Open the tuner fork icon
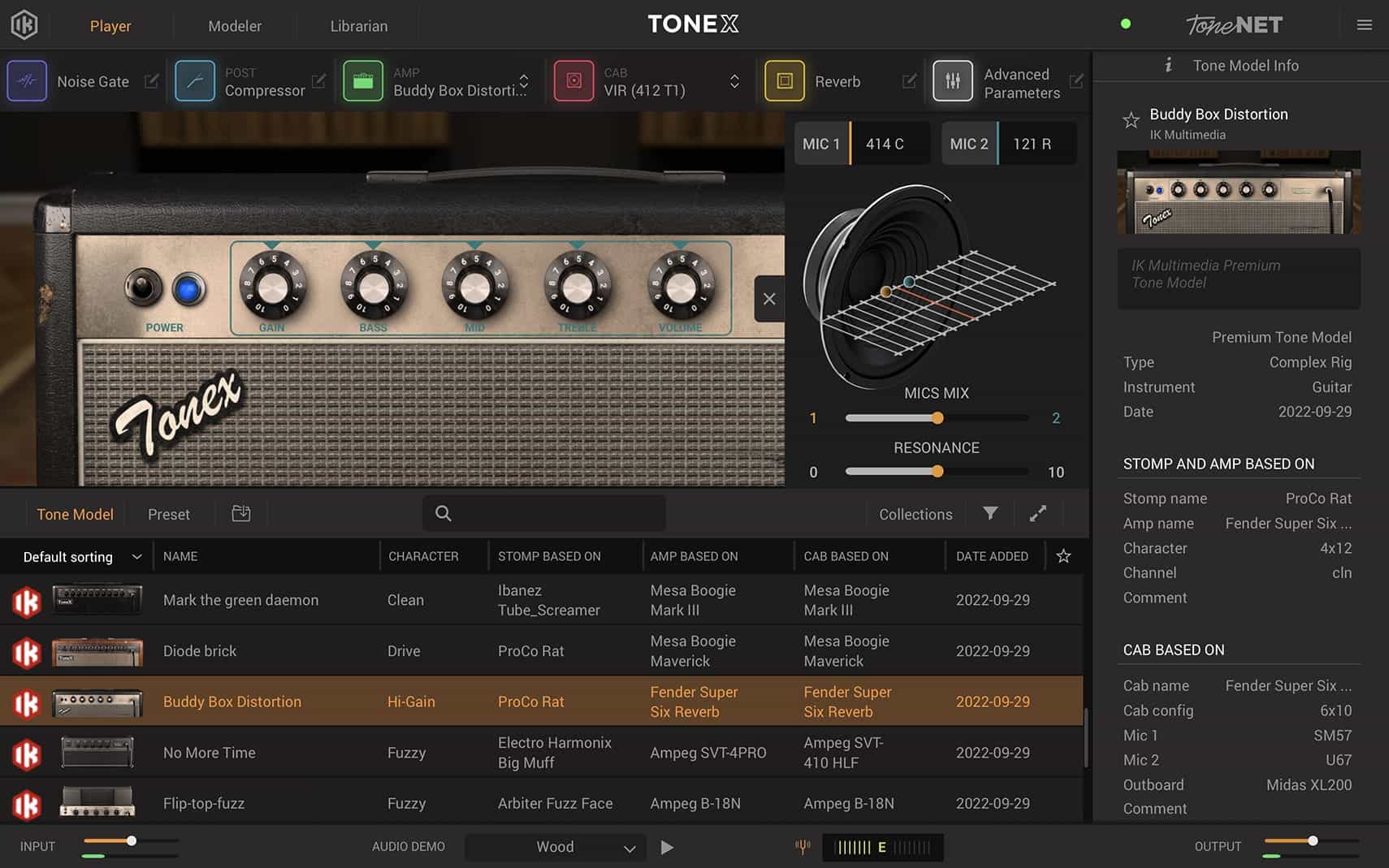The image size is (1389, 868). 803,847
